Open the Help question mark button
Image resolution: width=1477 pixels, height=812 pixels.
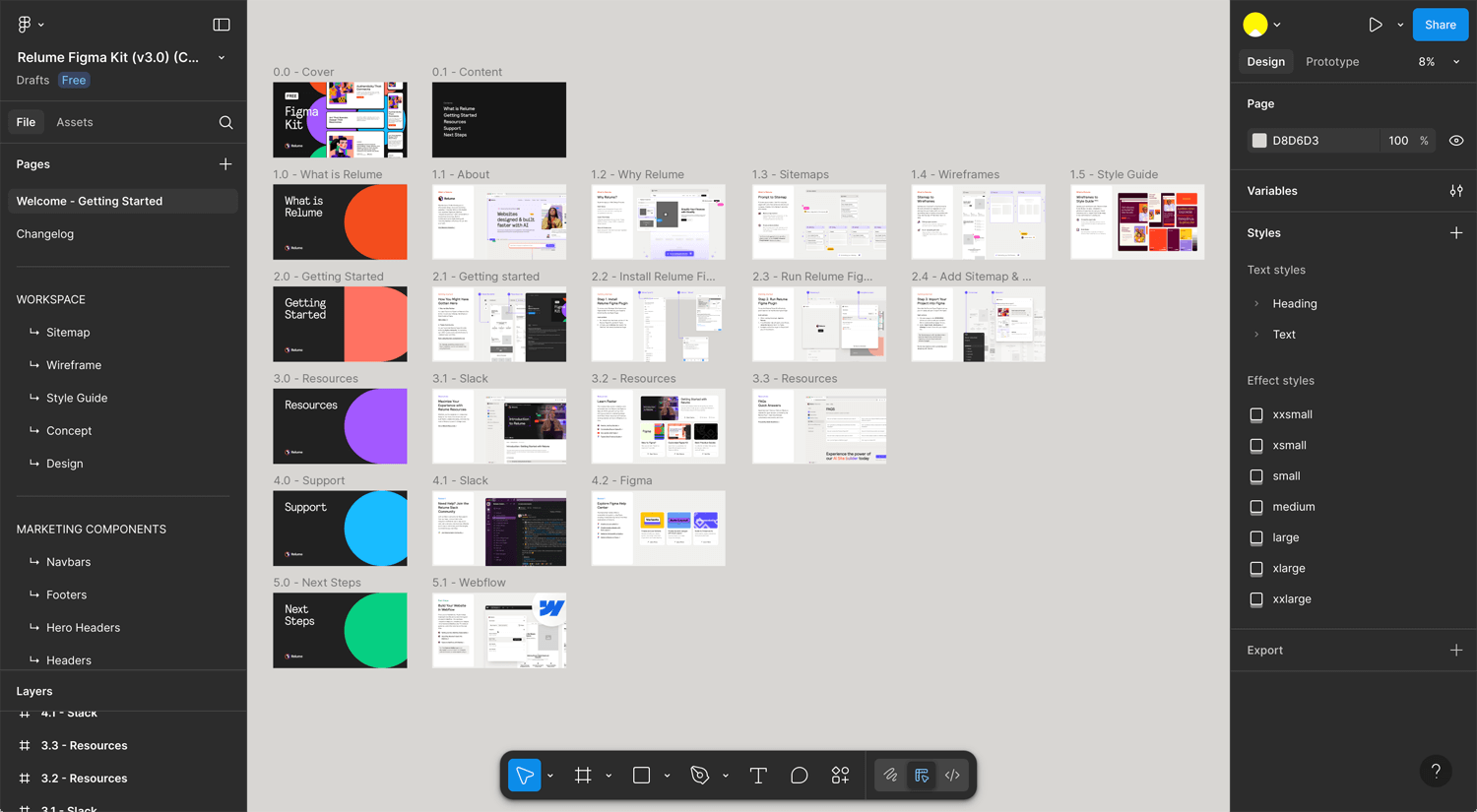tap(1436, 771)
